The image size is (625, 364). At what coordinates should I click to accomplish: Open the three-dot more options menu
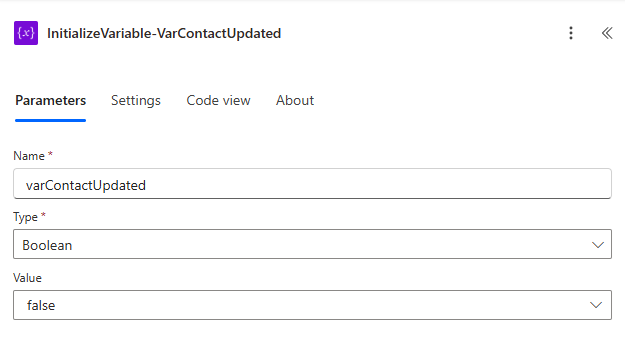(571, 33)
